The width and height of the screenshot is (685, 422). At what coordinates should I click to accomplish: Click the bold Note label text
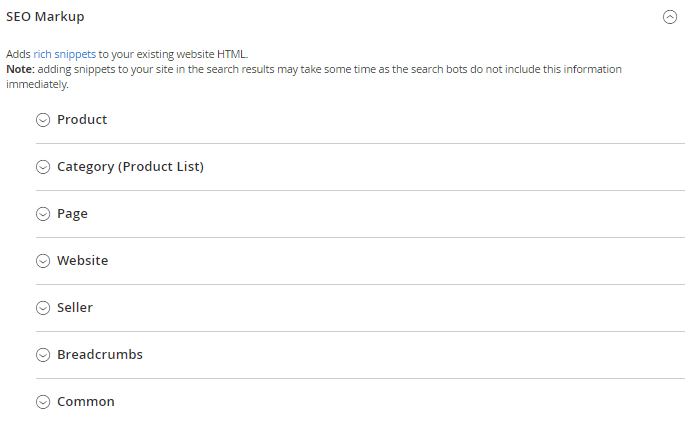(19, 70)
